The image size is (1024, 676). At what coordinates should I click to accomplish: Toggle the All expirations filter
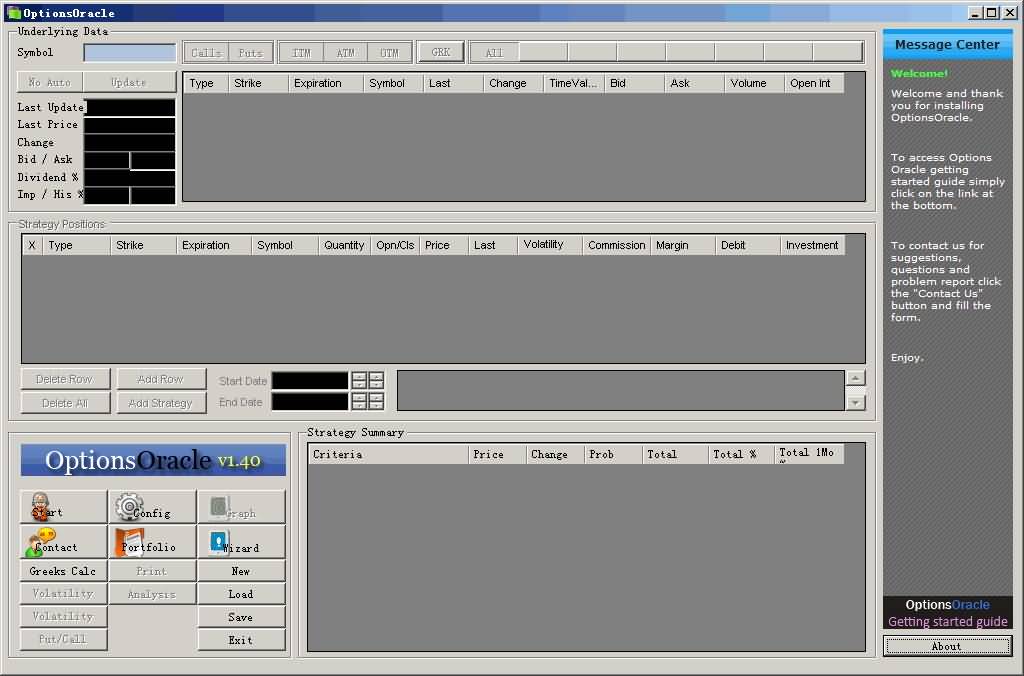pos(494,52)
